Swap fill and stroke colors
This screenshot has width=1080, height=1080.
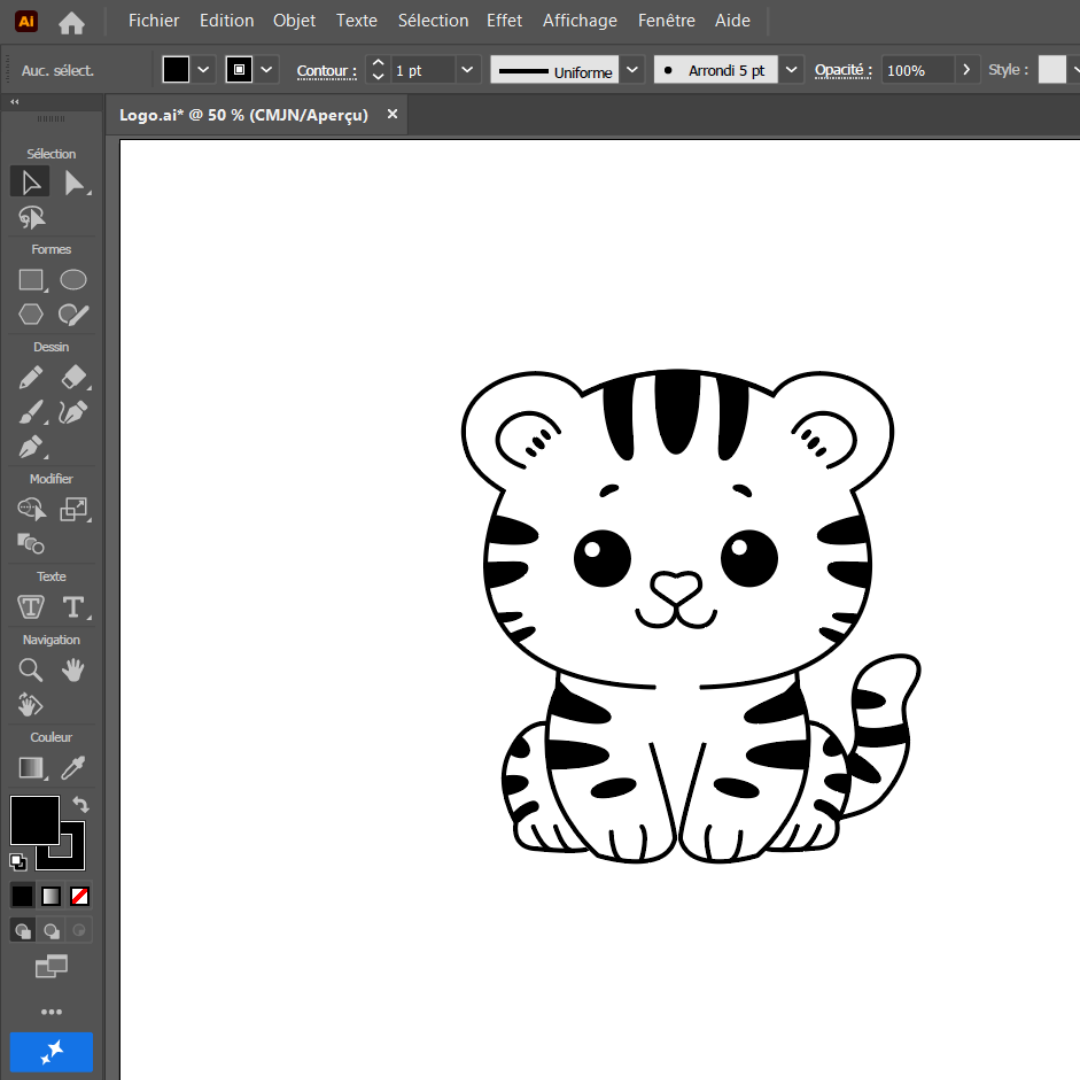coord(80,804)
